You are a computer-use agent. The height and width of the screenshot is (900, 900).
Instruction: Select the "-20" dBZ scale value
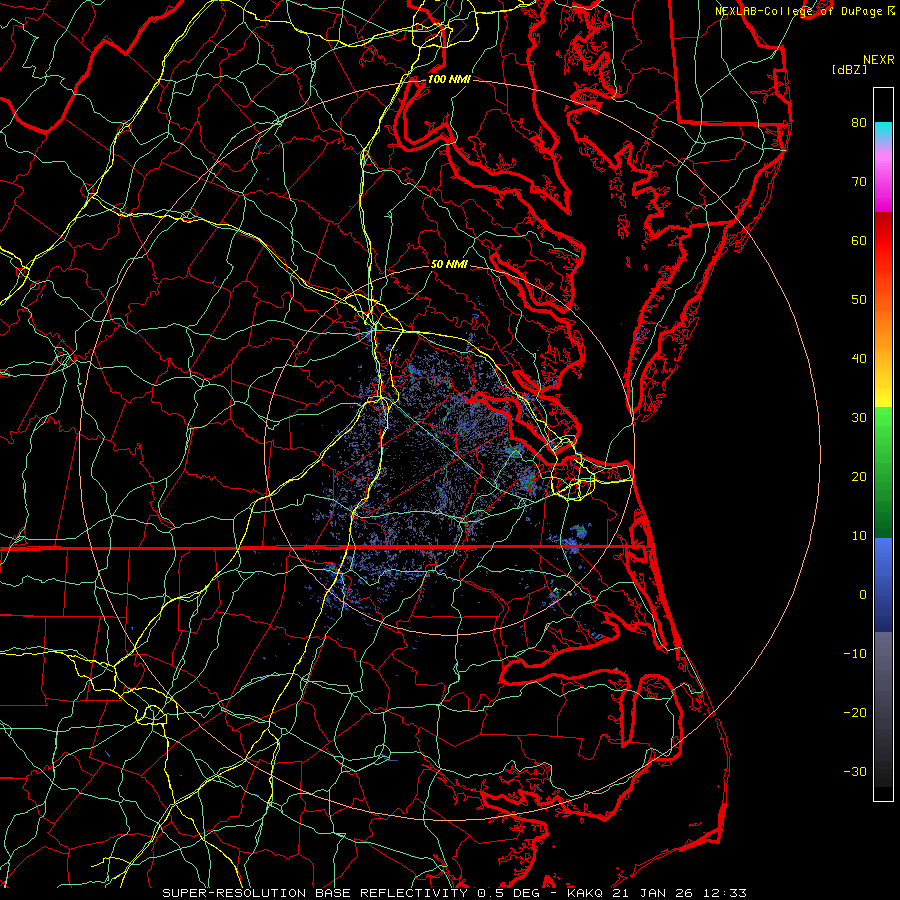pos(855,713)
